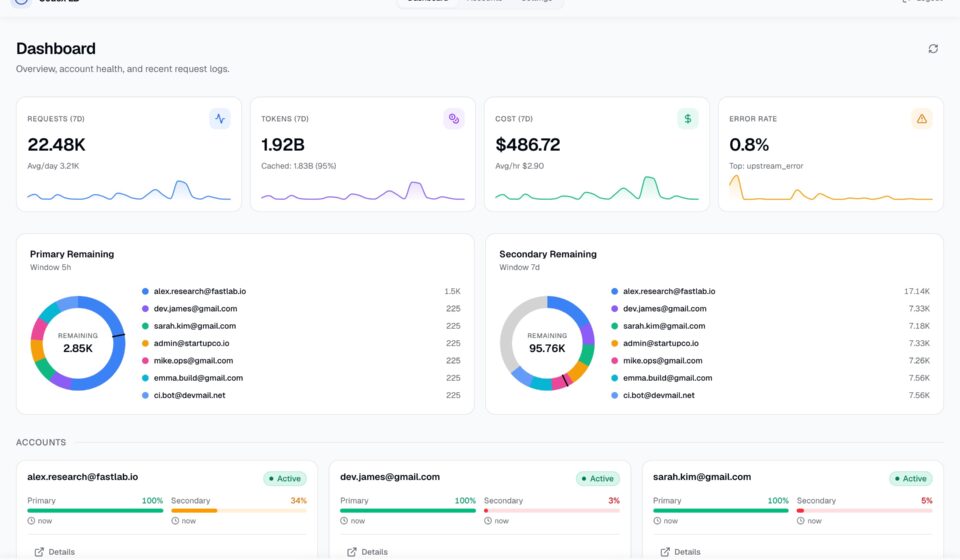
Task: Click the 1.92B tokens value
Action: tap(283, 145)
